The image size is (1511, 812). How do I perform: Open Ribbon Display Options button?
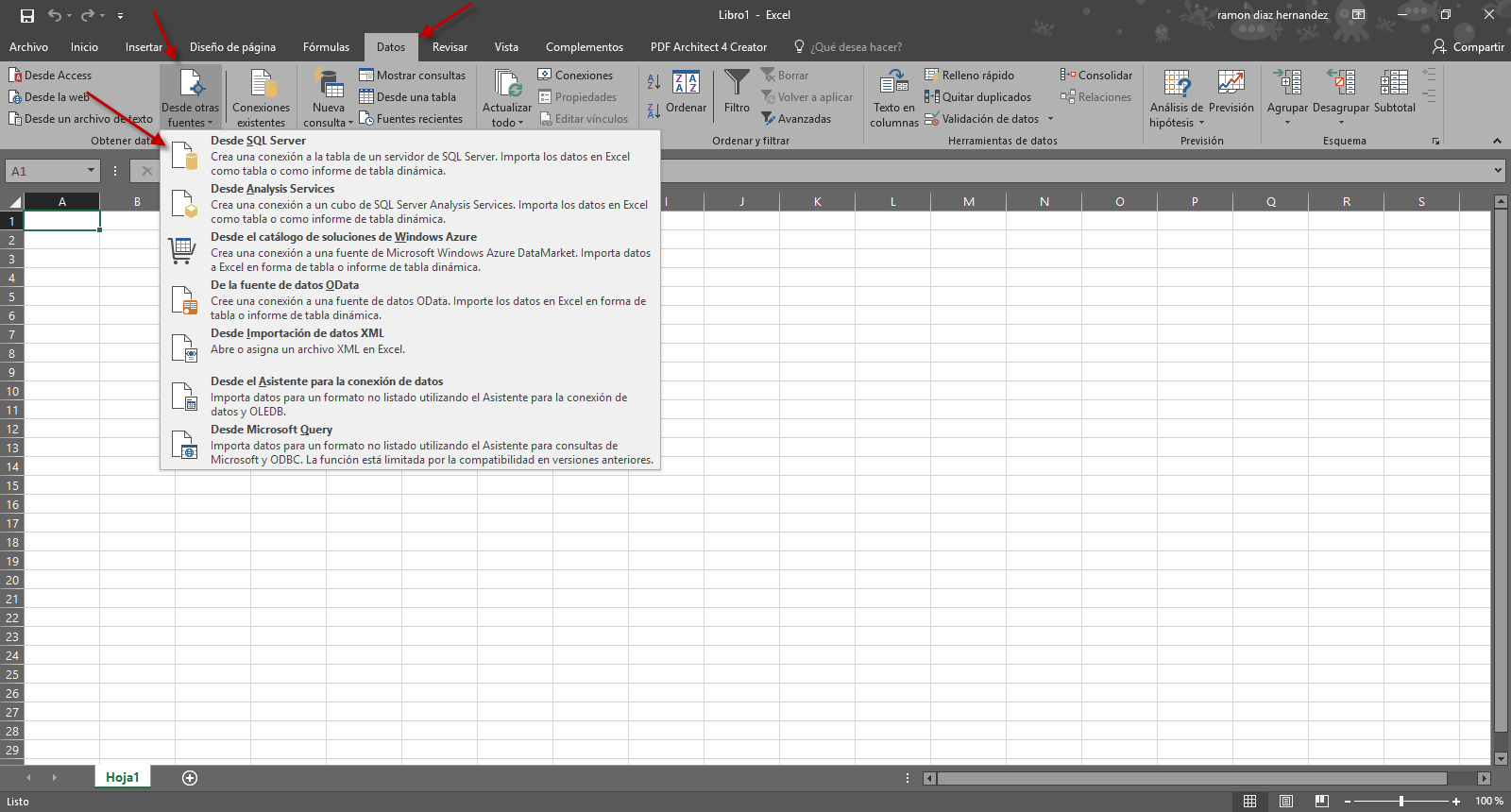click(x=1358, y=15)
